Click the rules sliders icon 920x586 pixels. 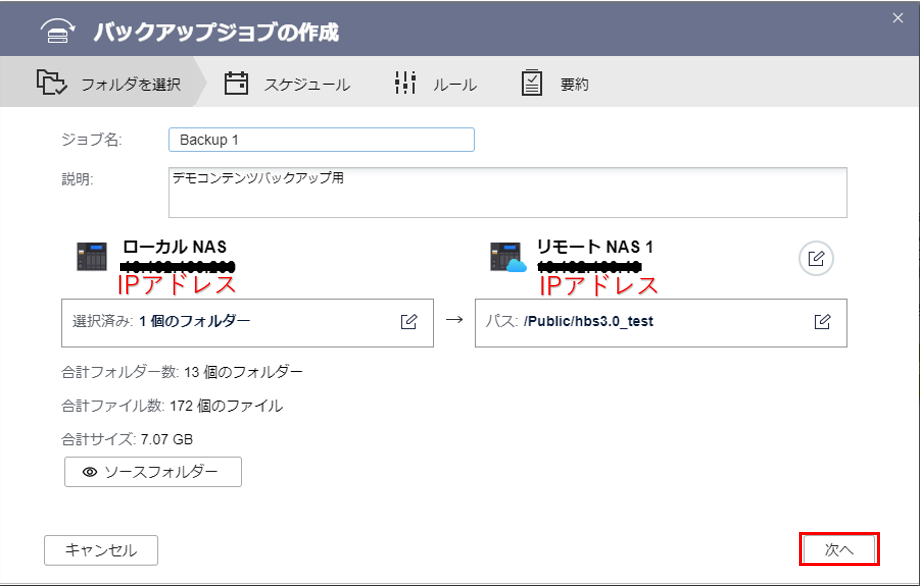point(405,83)
